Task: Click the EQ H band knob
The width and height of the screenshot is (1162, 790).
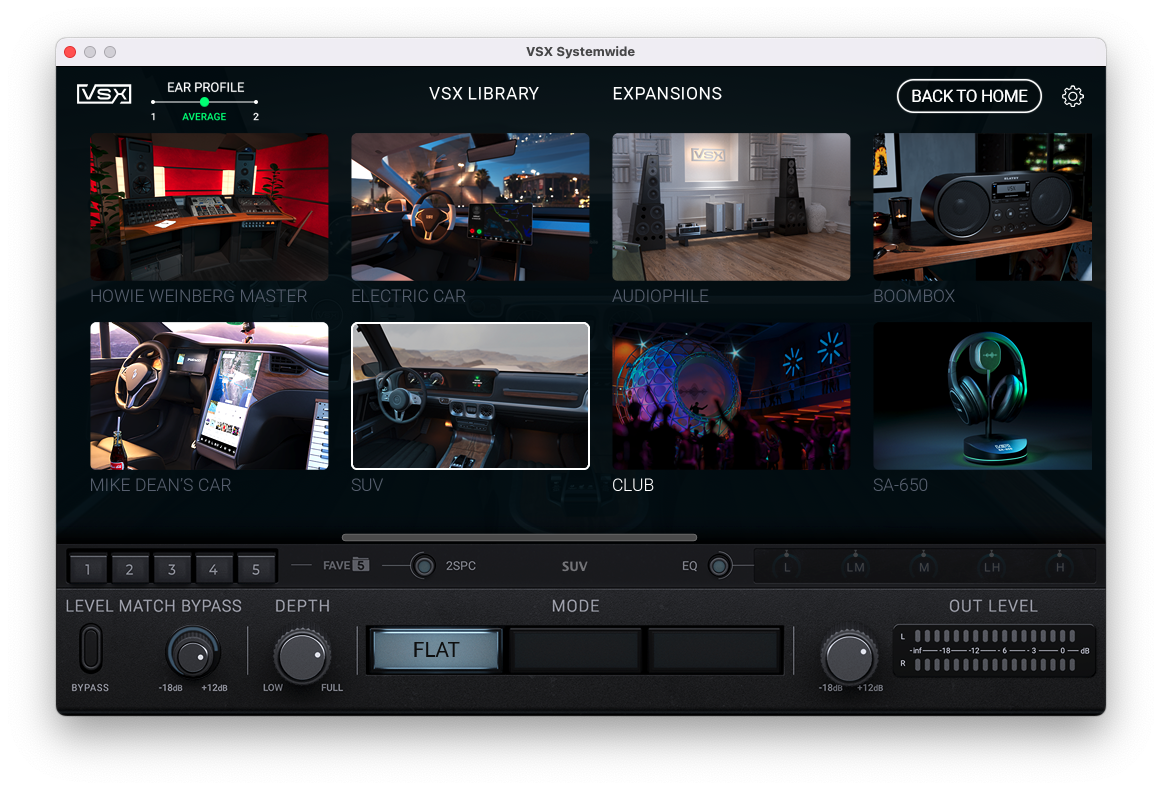Action: [x=1060, y=566]
